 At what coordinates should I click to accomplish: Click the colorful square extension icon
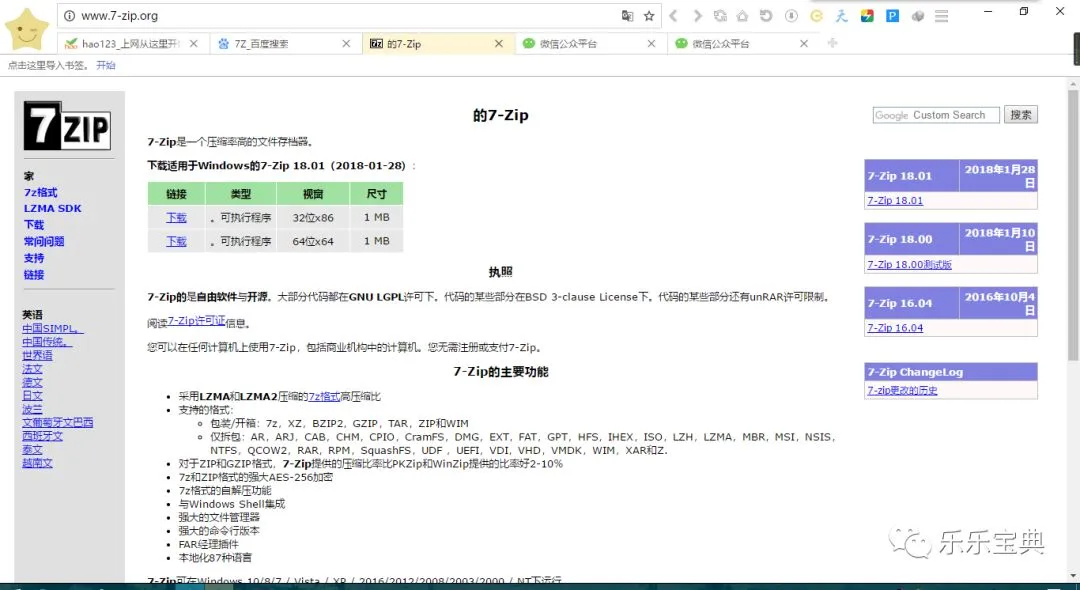tap(867, 16)
